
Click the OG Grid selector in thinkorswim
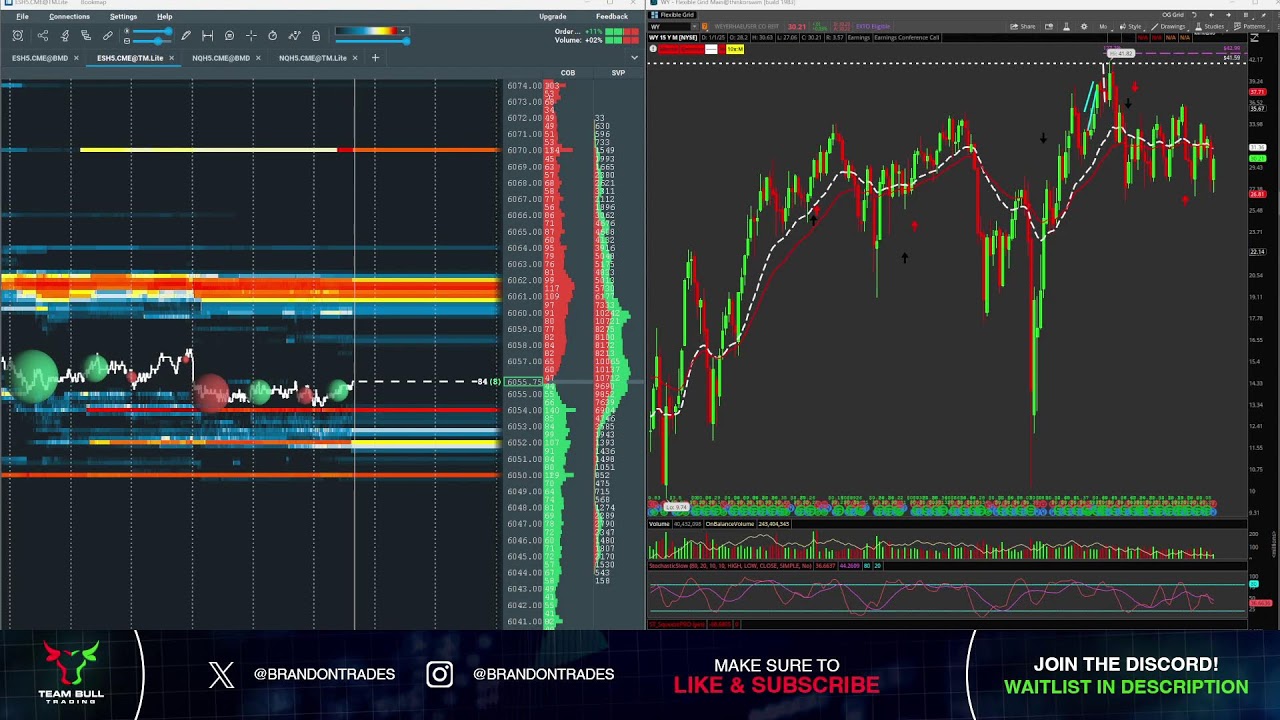(1173, 15)
